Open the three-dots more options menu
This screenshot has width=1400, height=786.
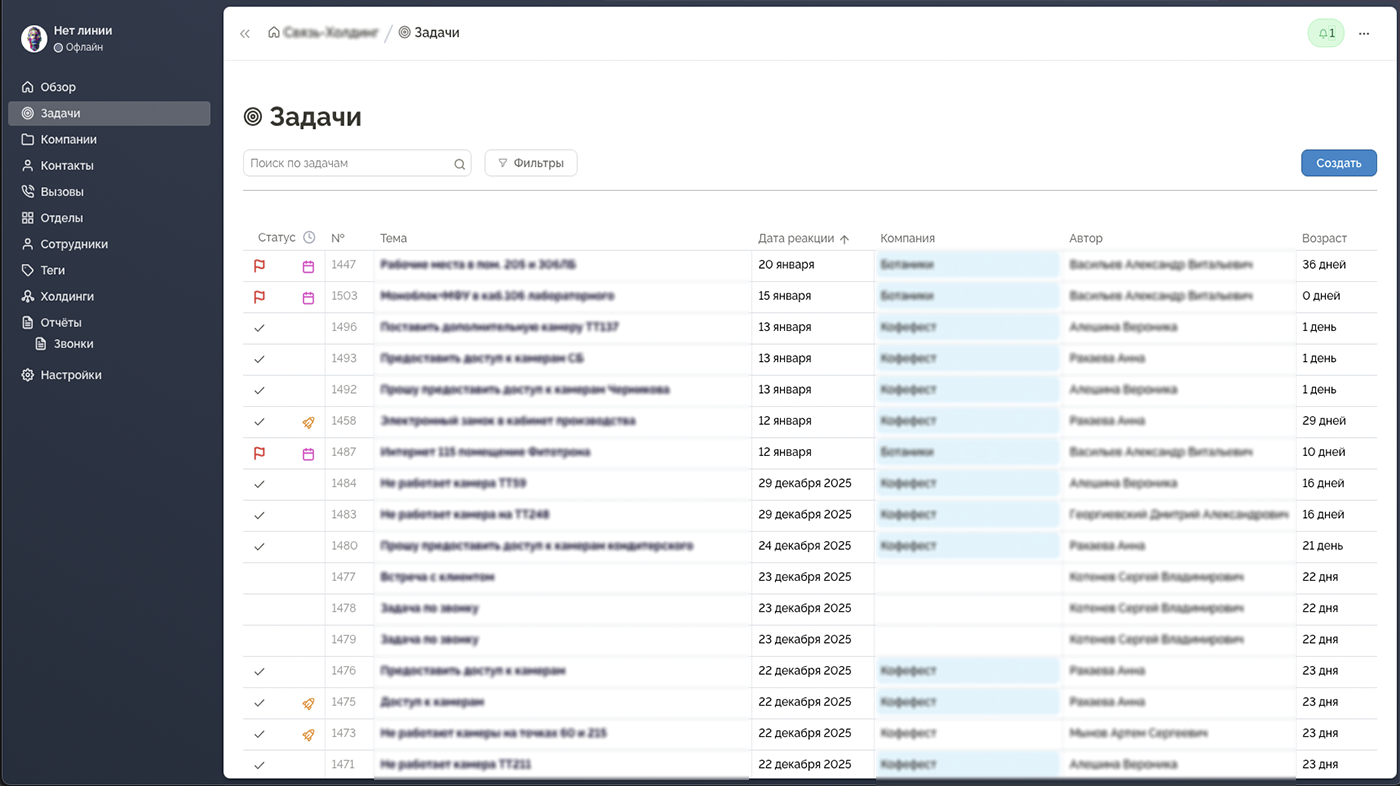pos(1364,33)
